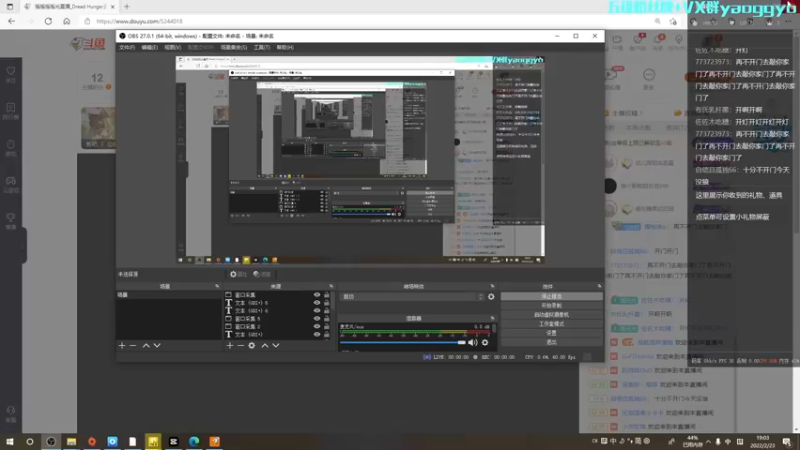Open the 文件(F) File menu
Image resolution: width=800 pixels, height=450 pixels.
(x=127, y=47)
